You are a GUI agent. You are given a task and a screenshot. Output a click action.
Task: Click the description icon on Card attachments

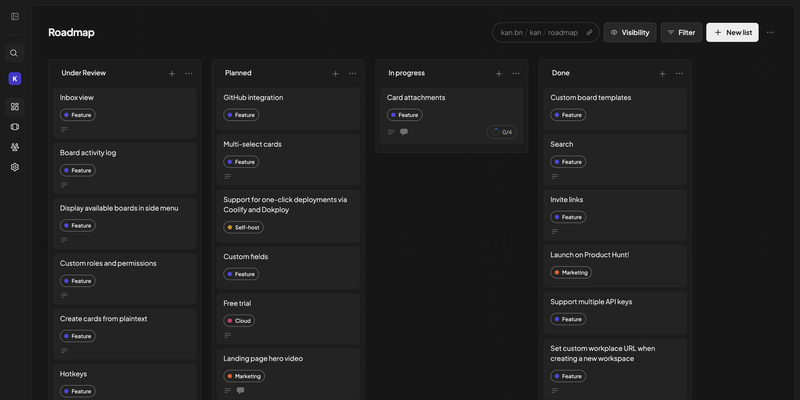tap(391, 132)
